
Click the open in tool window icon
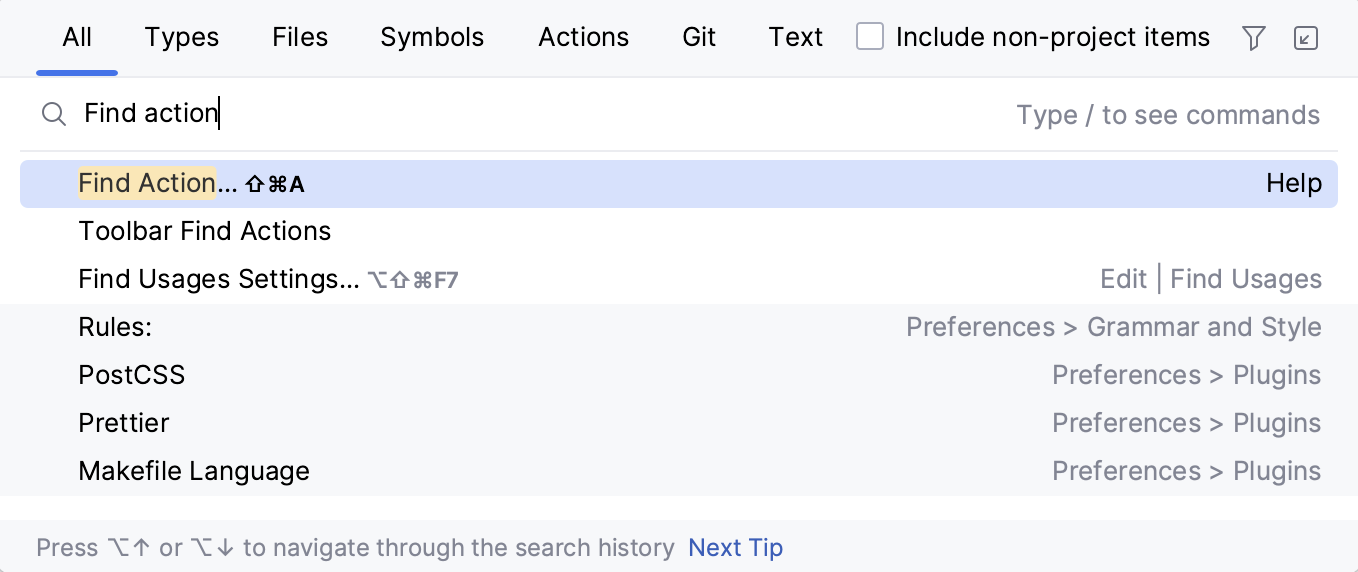1306,38
